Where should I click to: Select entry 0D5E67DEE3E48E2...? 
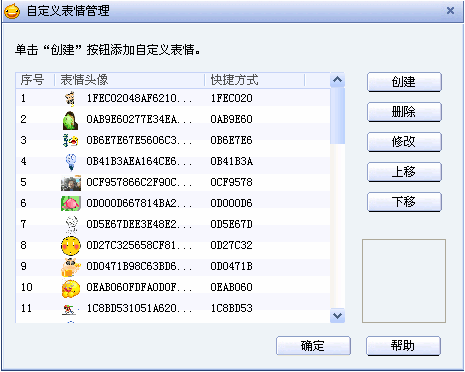139,224
